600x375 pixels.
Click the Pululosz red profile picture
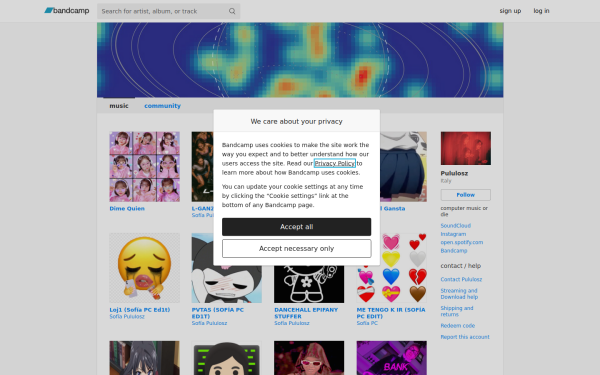pyautogui.click(x=465, y=148)
